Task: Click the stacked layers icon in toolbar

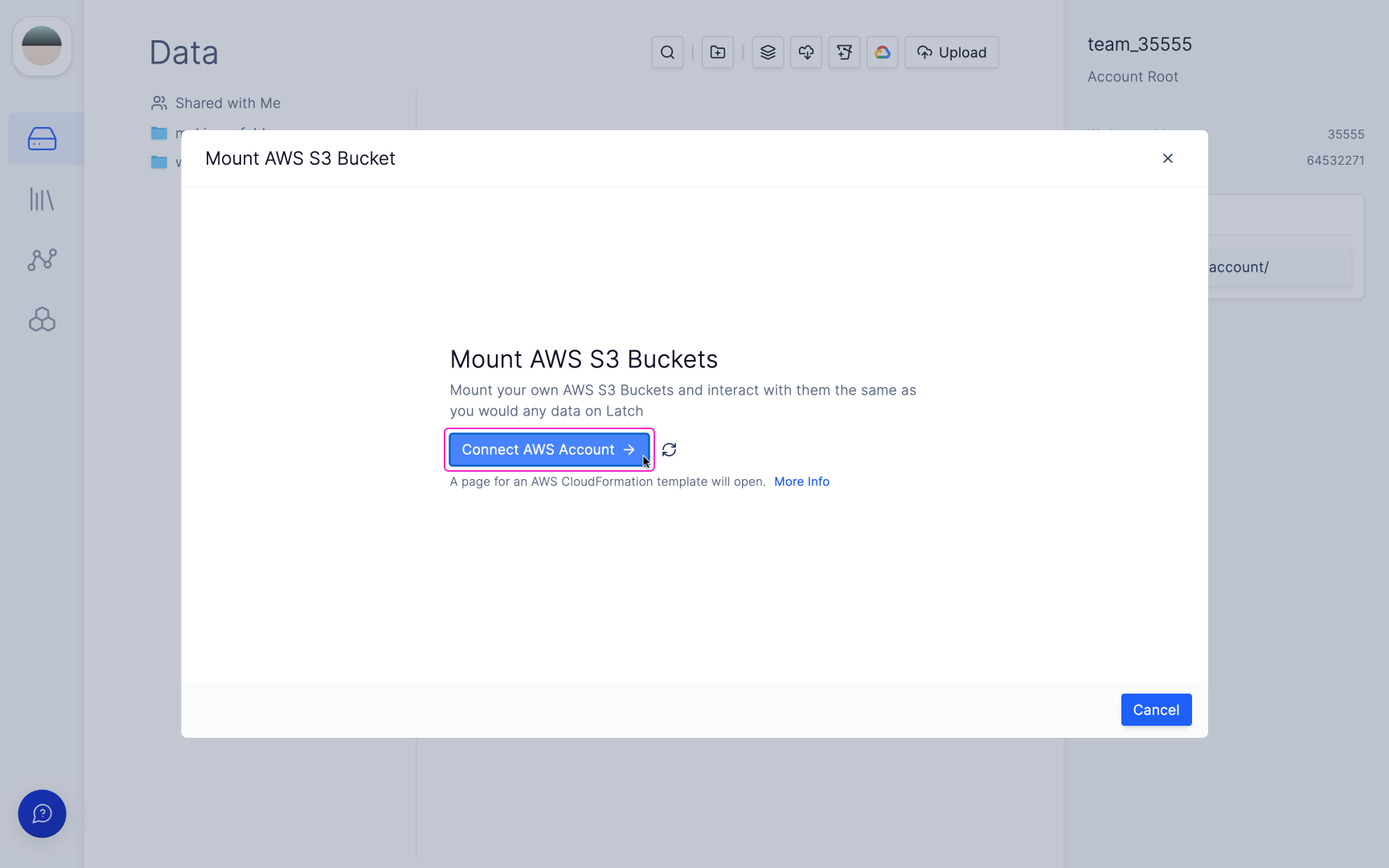Action: point(768,52)
